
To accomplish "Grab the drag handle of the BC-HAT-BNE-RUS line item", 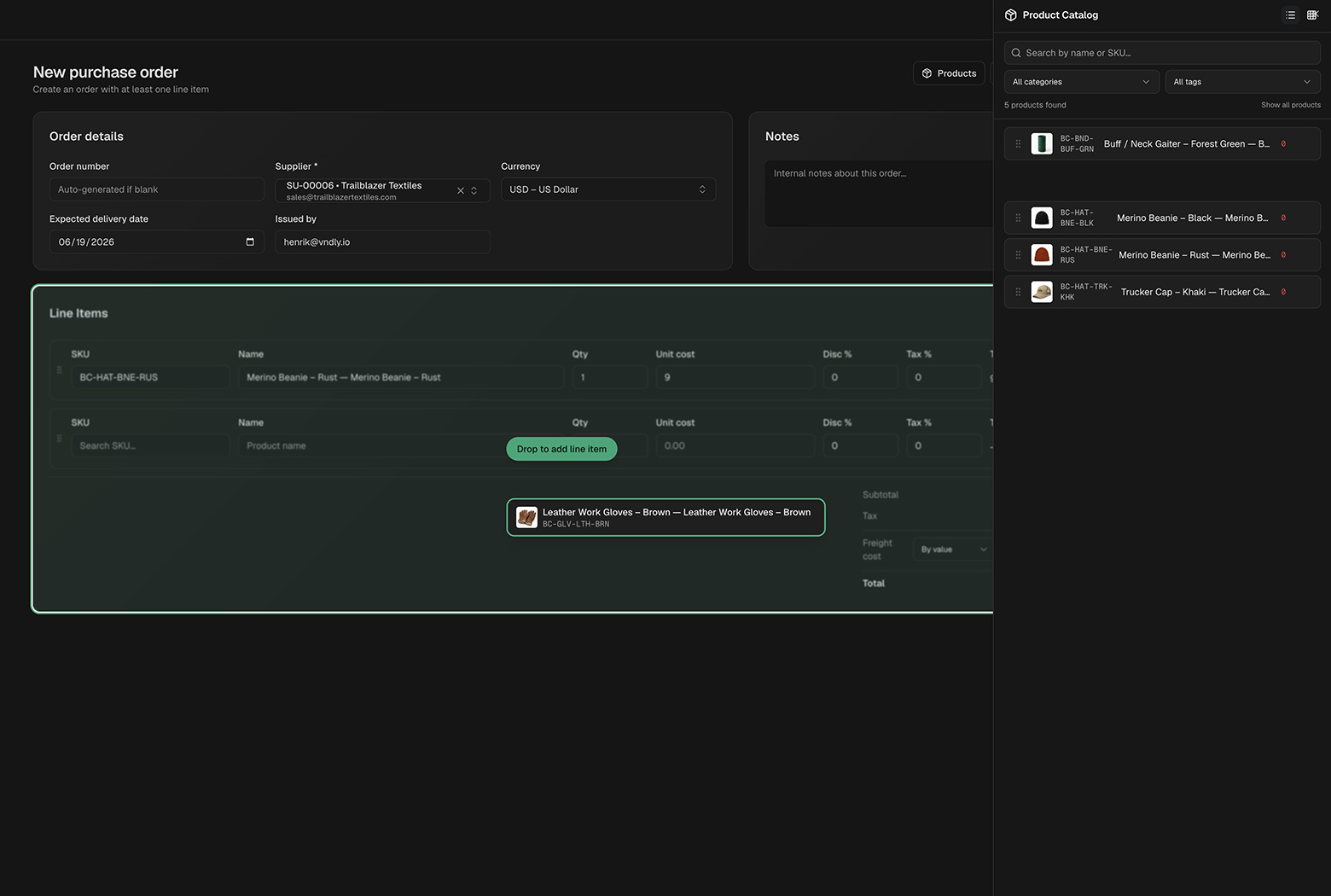I will coord(59,370).
